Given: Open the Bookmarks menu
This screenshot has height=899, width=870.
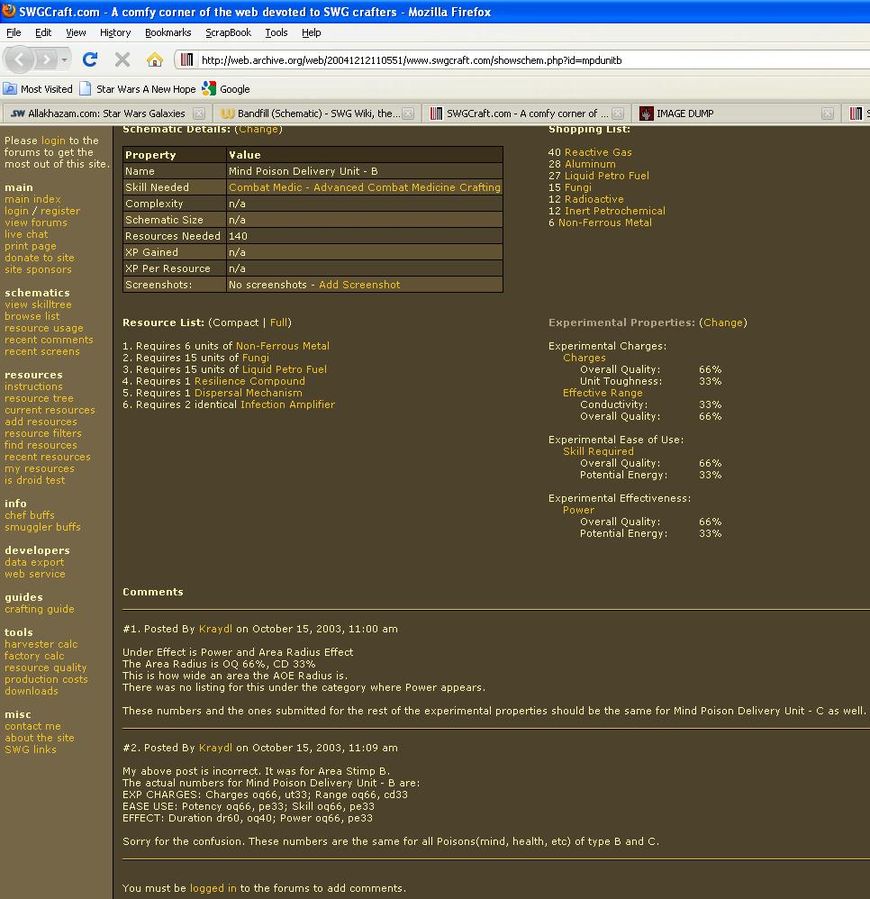Looking at the screenshot, I should pos(168,32).
